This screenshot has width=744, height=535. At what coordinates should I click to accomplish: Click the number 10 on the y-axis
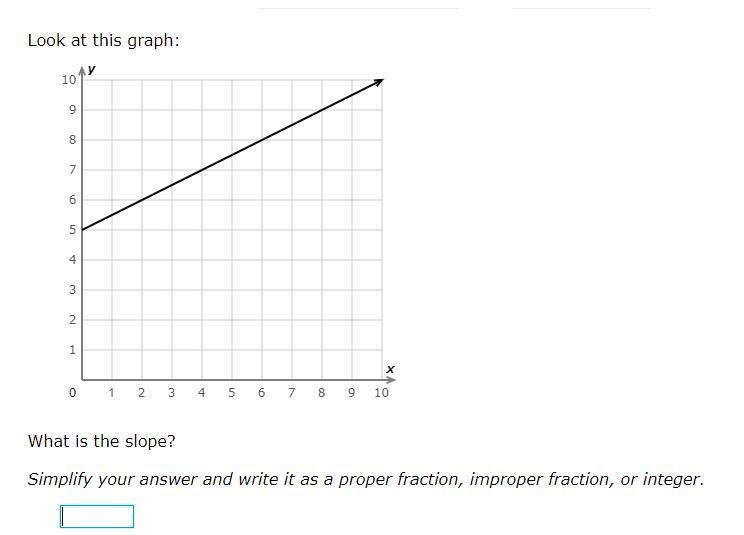[x=68, y=80]
